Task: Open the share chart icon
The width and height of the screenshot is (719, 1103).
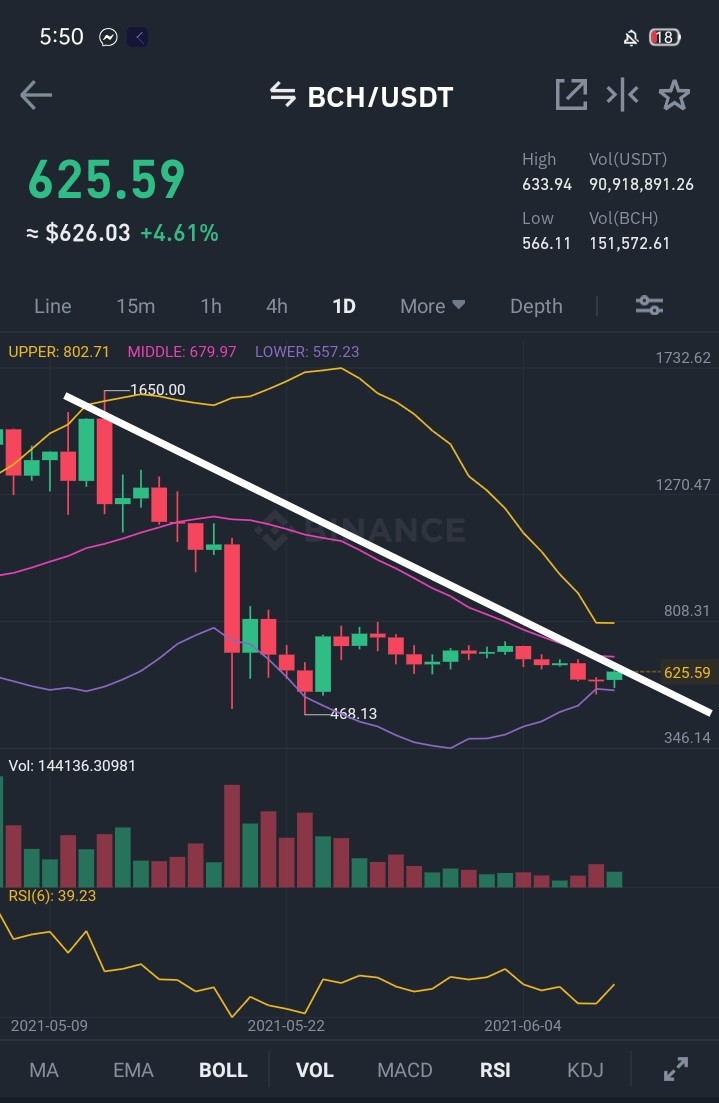Action: (x=571, y=95)
